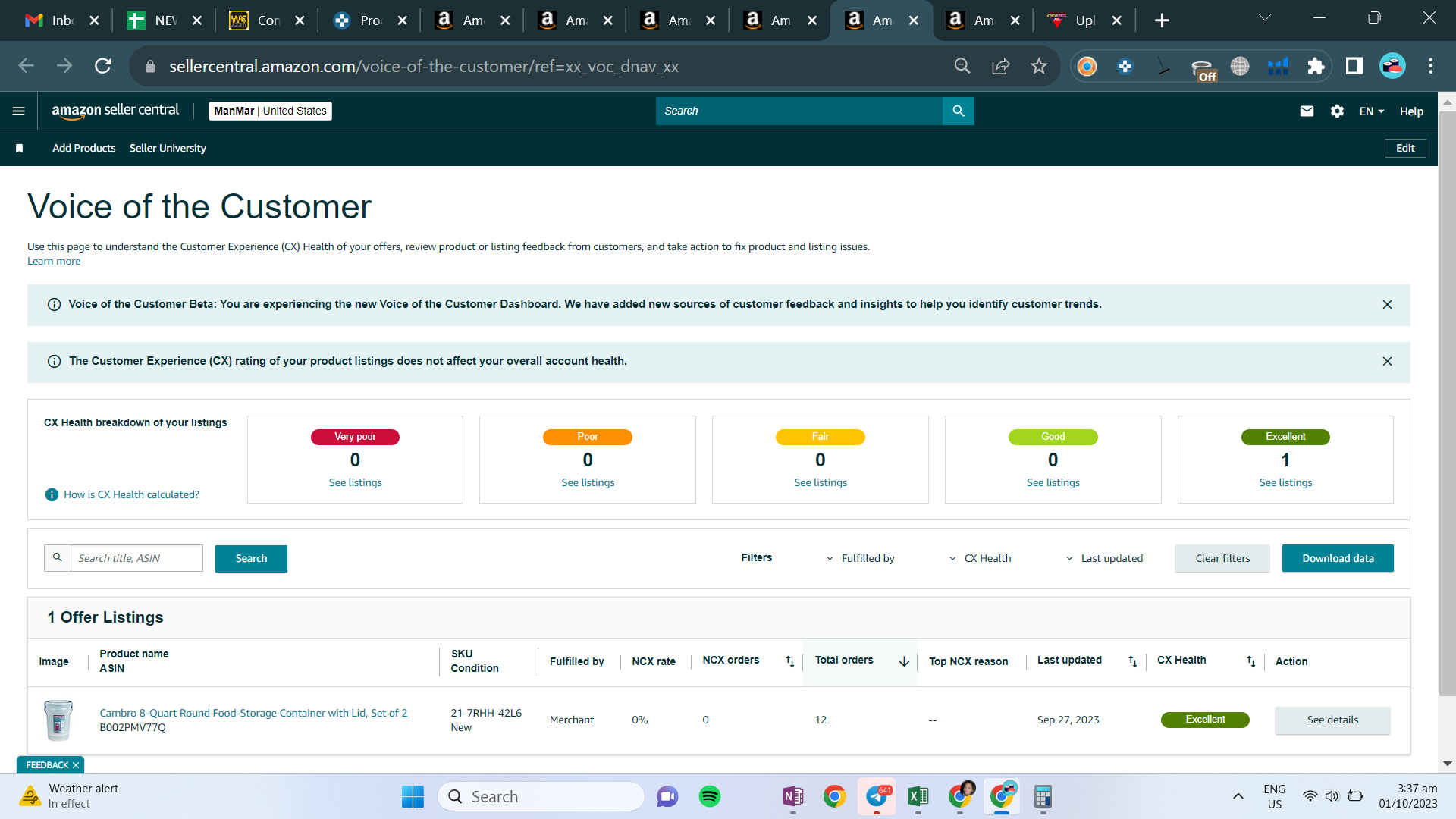The height and width of the screenshot is (819, 1456).
Task: Open Seller University in the navigation bar
Action: [x=168, y=149]
